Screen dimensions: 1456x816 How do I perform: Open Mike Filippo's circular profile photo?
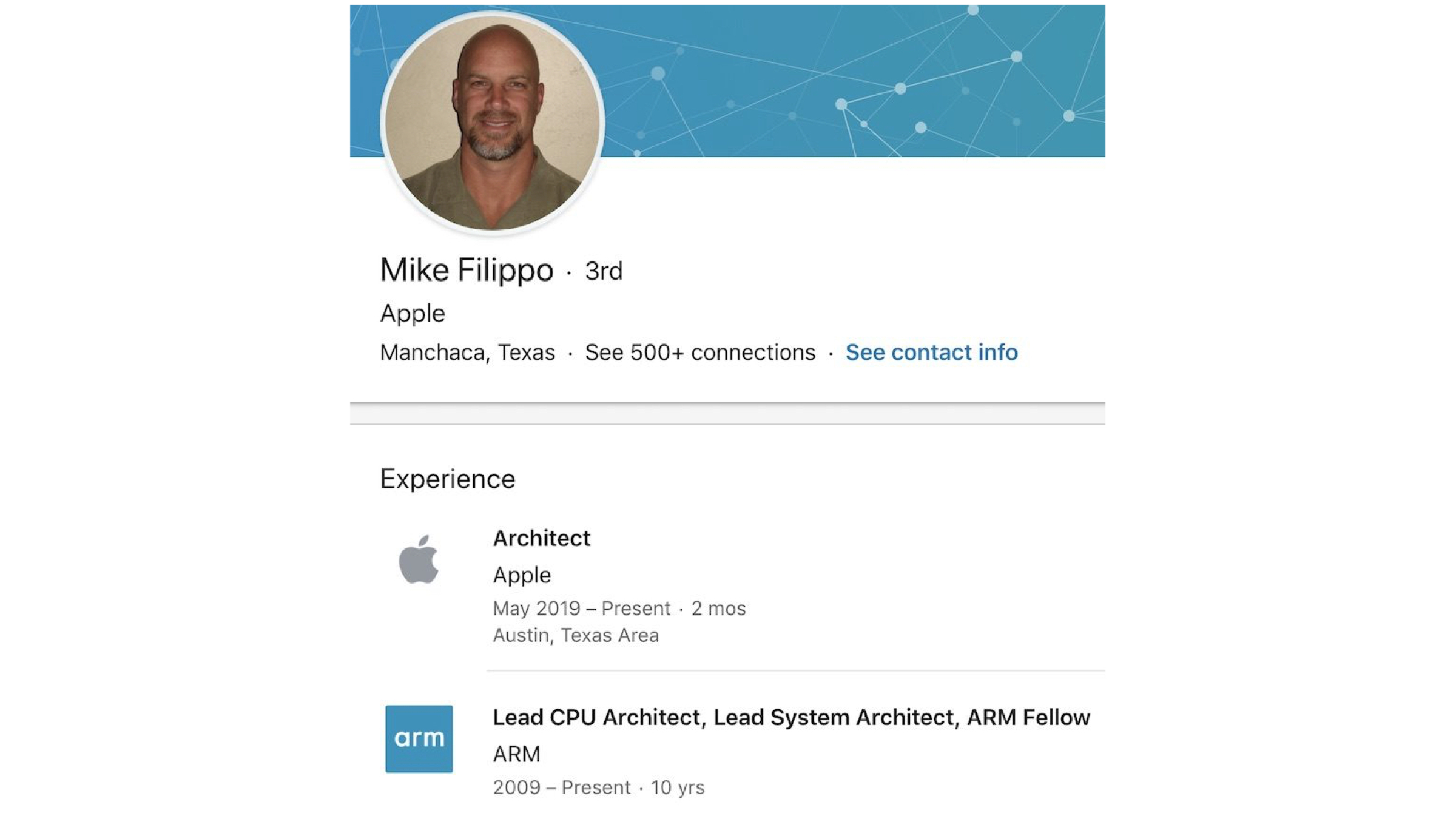492,123
